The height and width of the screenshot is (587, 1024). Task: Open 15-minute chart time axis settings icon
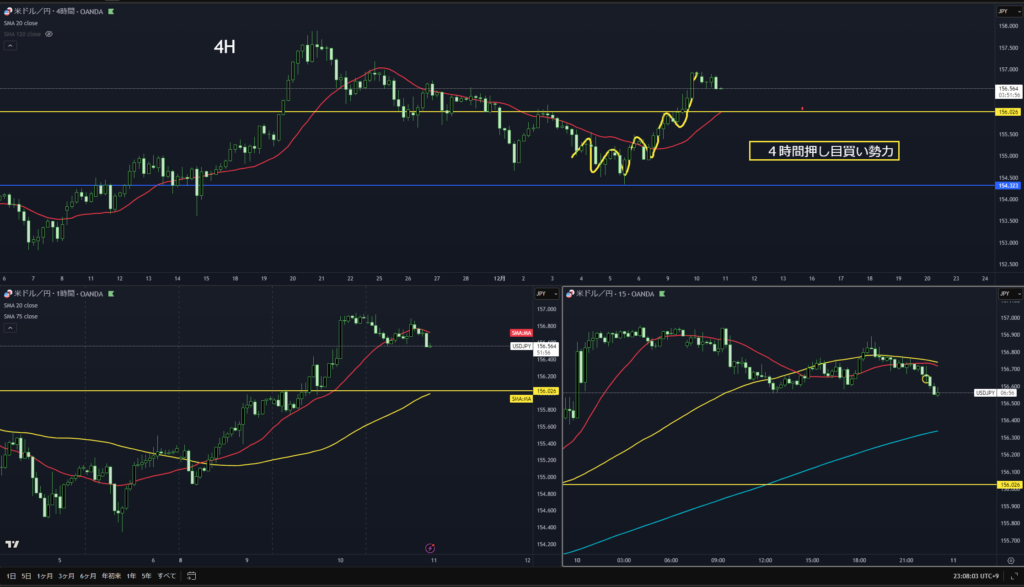(1010, 562)
